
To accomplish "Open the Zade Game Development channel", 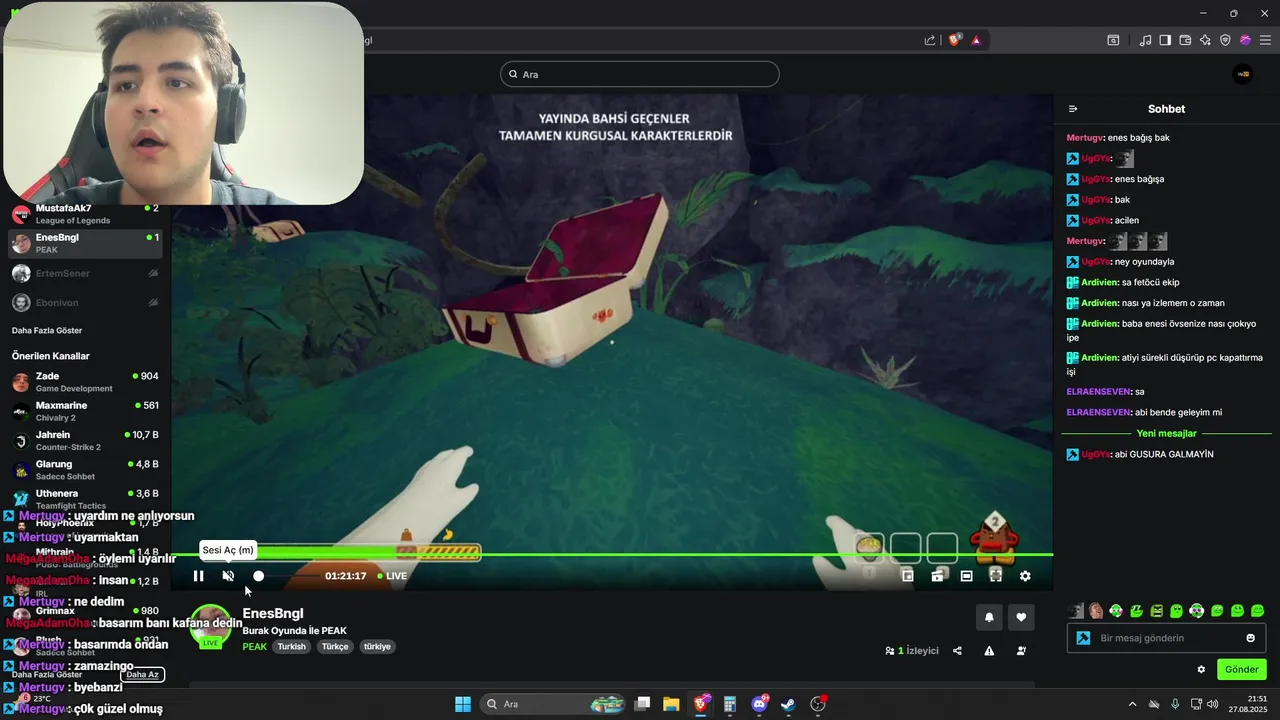I will pyautogui.click(x=86, y=382).
